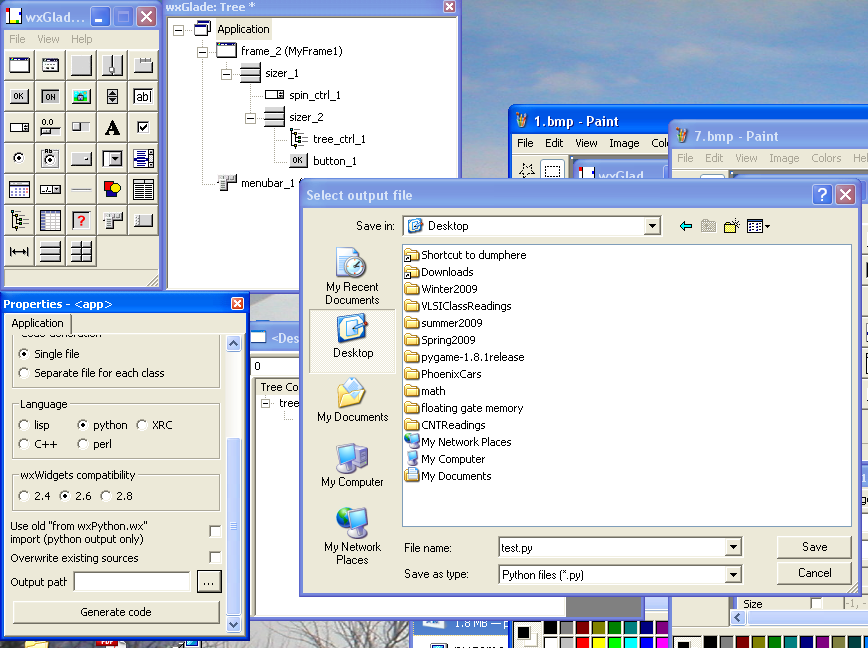Select the toggle button 'ON' widget
Screen dimensions: 868x648
coord(50,96)
